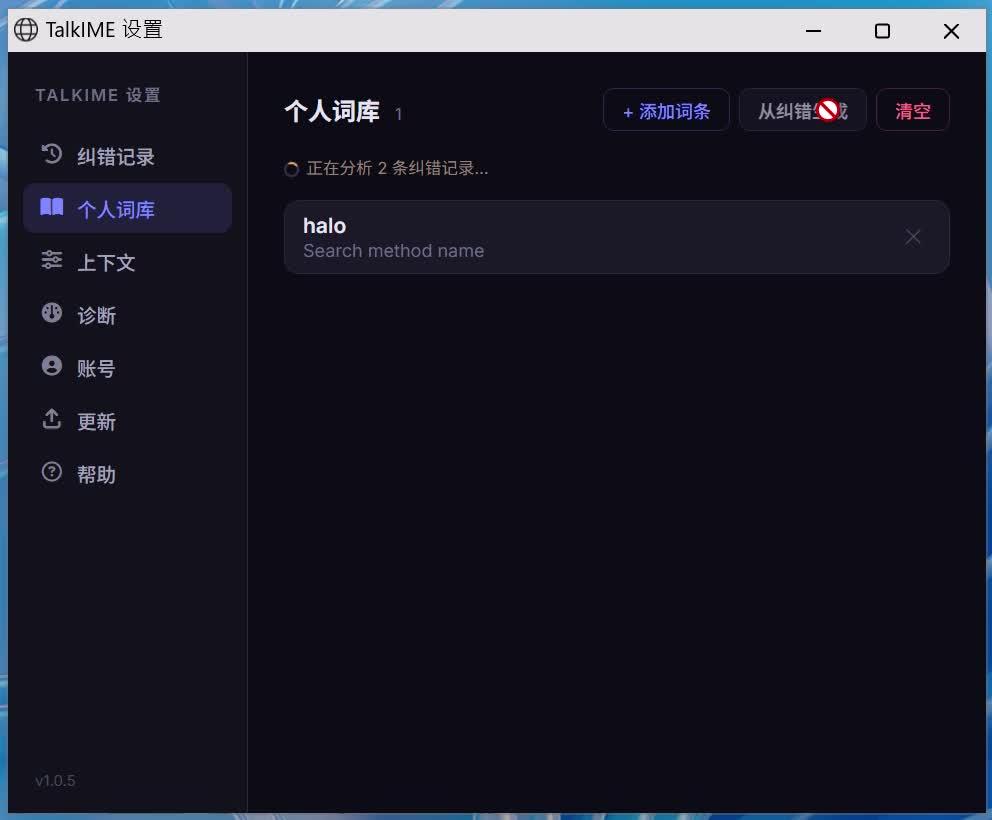This screenshot has height=820, width=992.
Task: Open the 诊断 page
Action: 127,314
